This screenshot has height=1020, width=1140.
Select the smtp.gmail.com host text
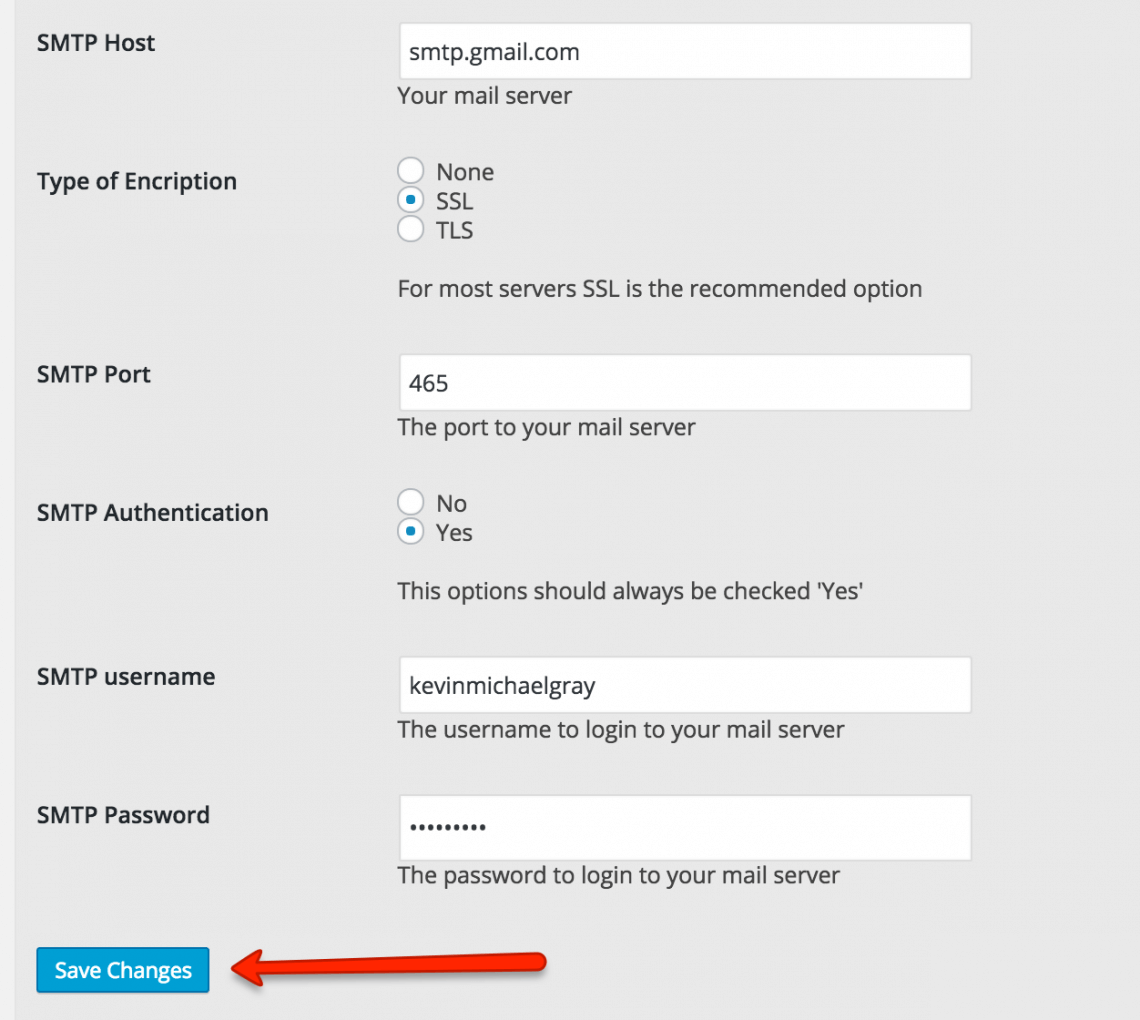point(493,52)
